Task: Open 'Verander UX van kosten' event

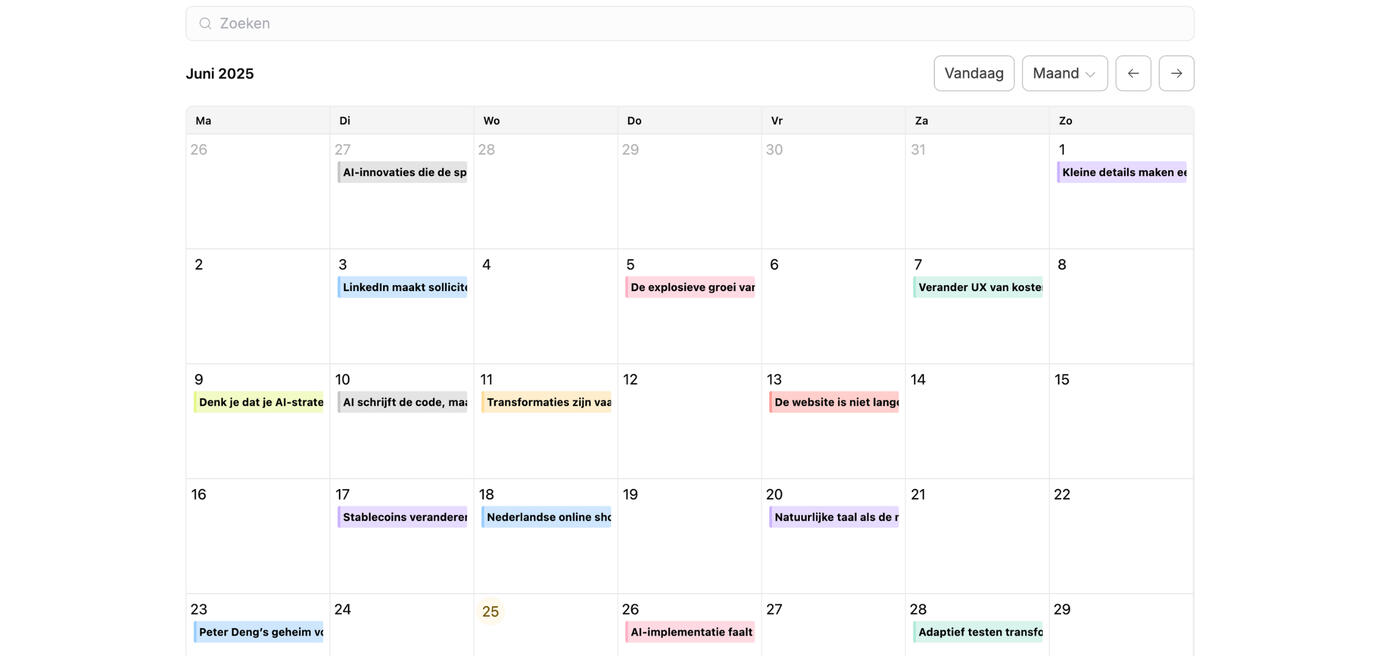Action: pyautogui.click(x=979, y=287)
